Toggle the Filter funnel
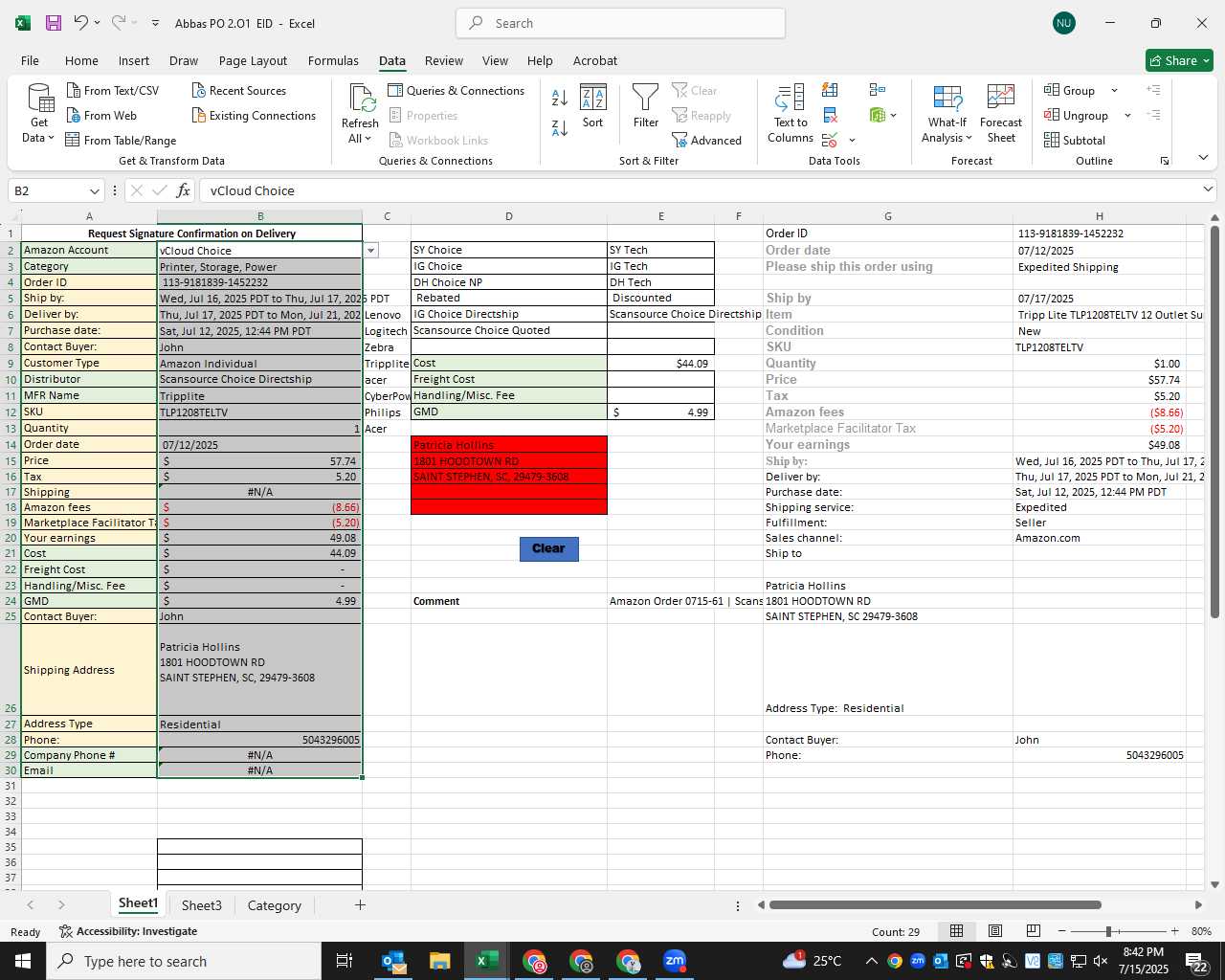 (646, 106)
